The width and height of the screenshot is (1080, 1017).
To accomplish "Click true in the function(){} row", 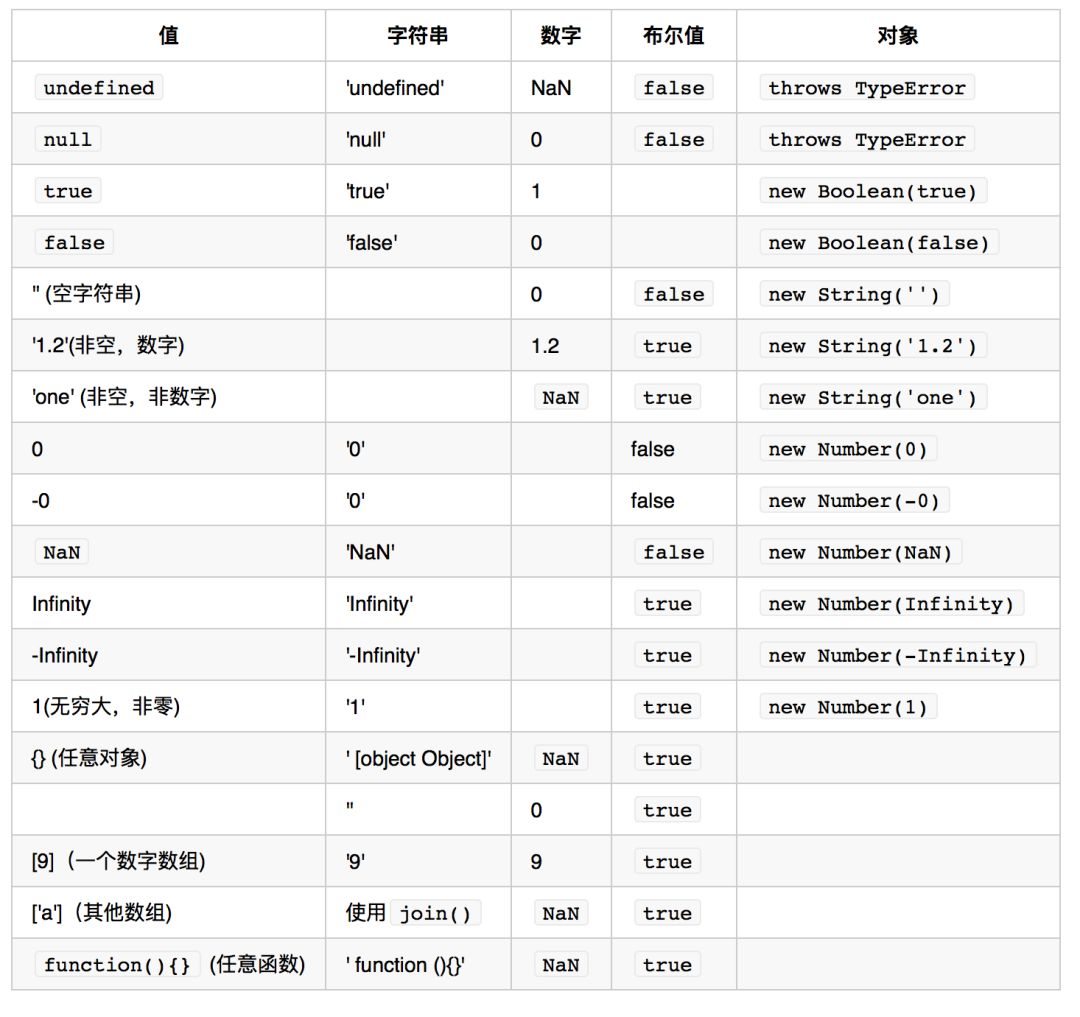I will click(667, 965).
